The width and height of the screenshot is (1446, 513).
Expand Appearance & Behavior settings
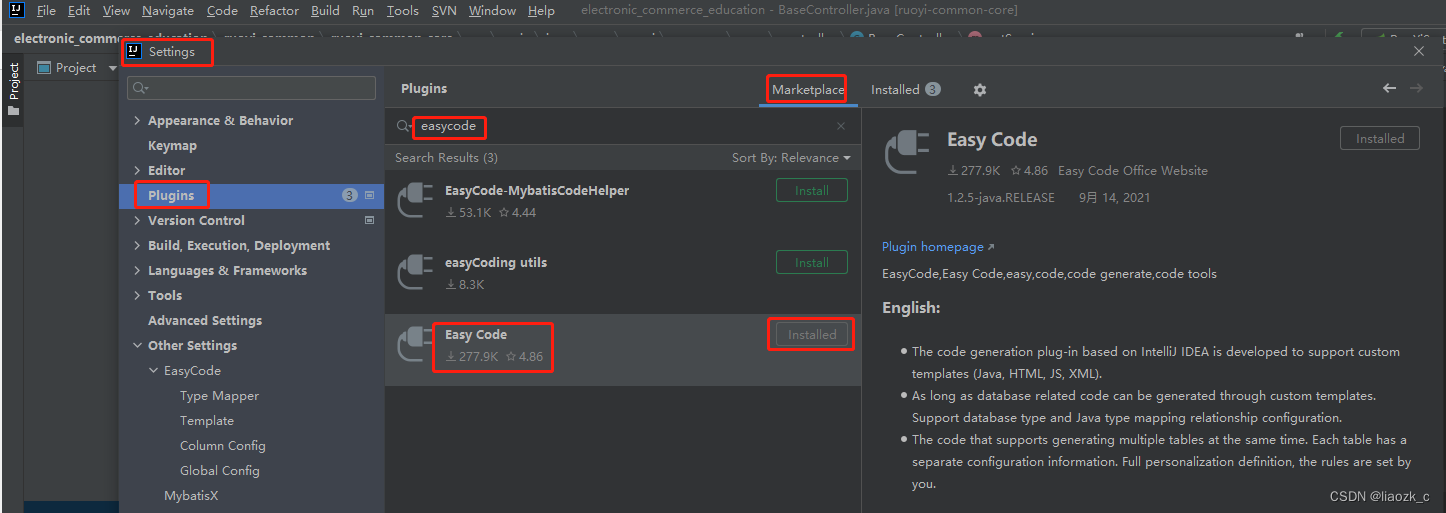tap(138, 121)
